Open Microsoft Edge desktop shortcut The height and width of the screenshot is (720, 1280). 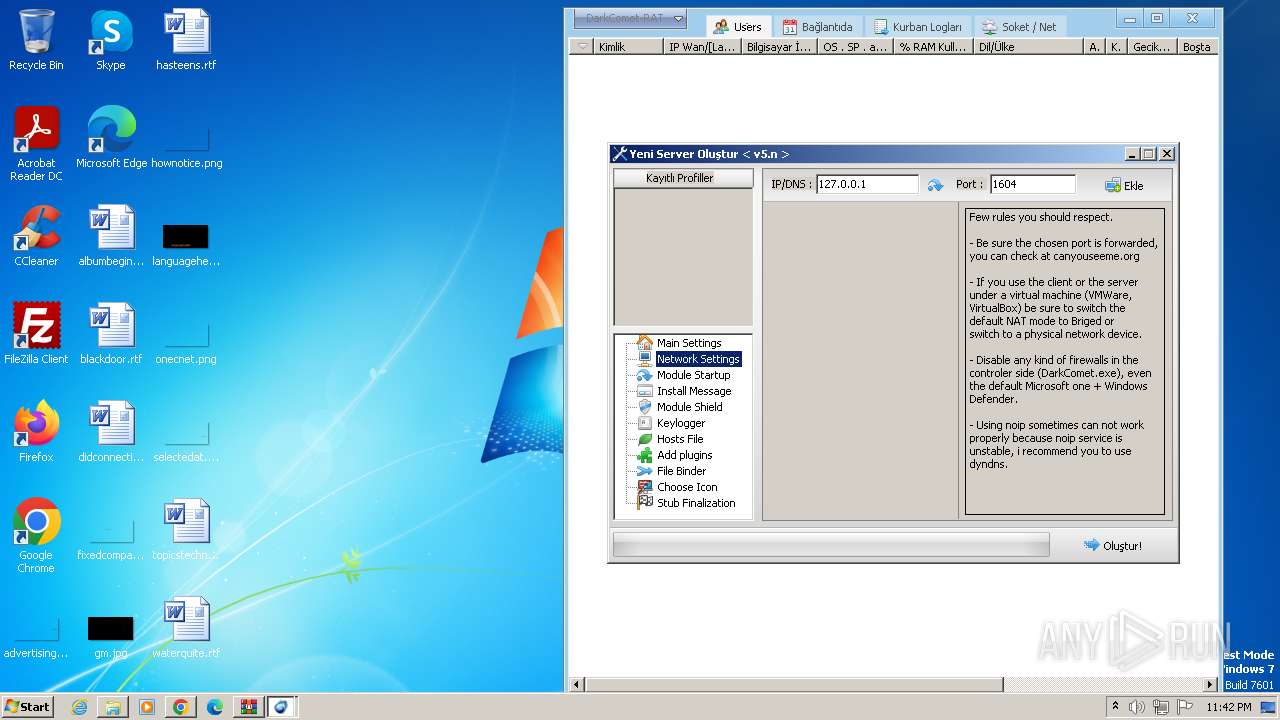(111, 139)
